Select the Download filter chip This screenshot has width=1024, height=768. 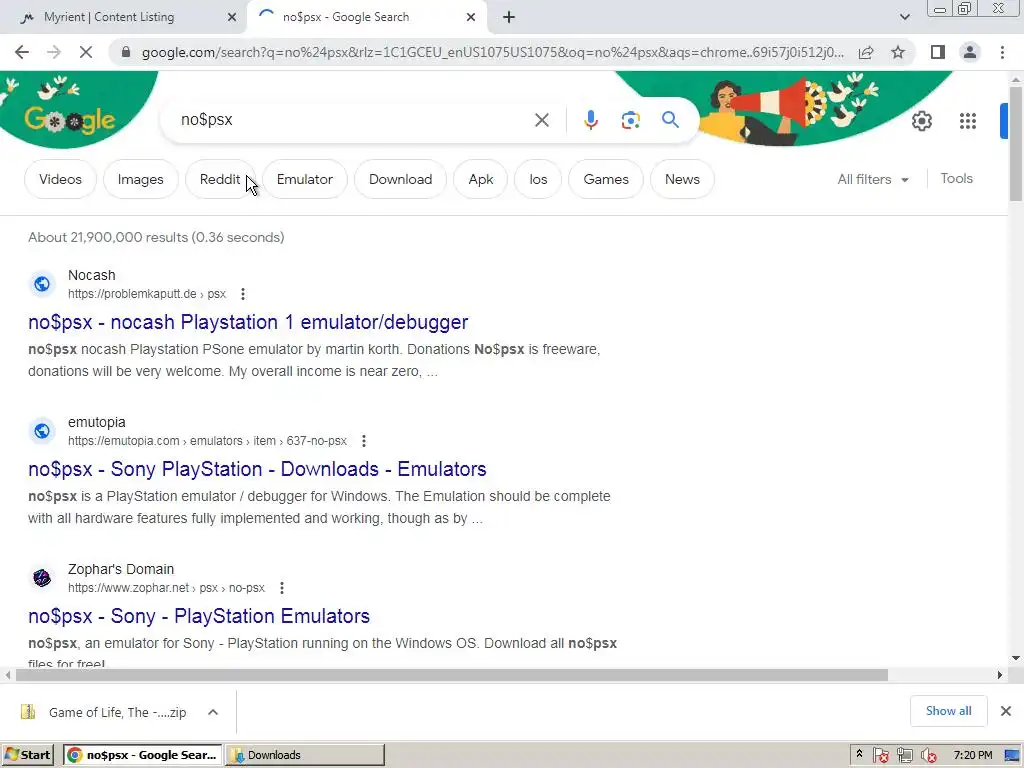pyautogui.click(x=400, y=179)
